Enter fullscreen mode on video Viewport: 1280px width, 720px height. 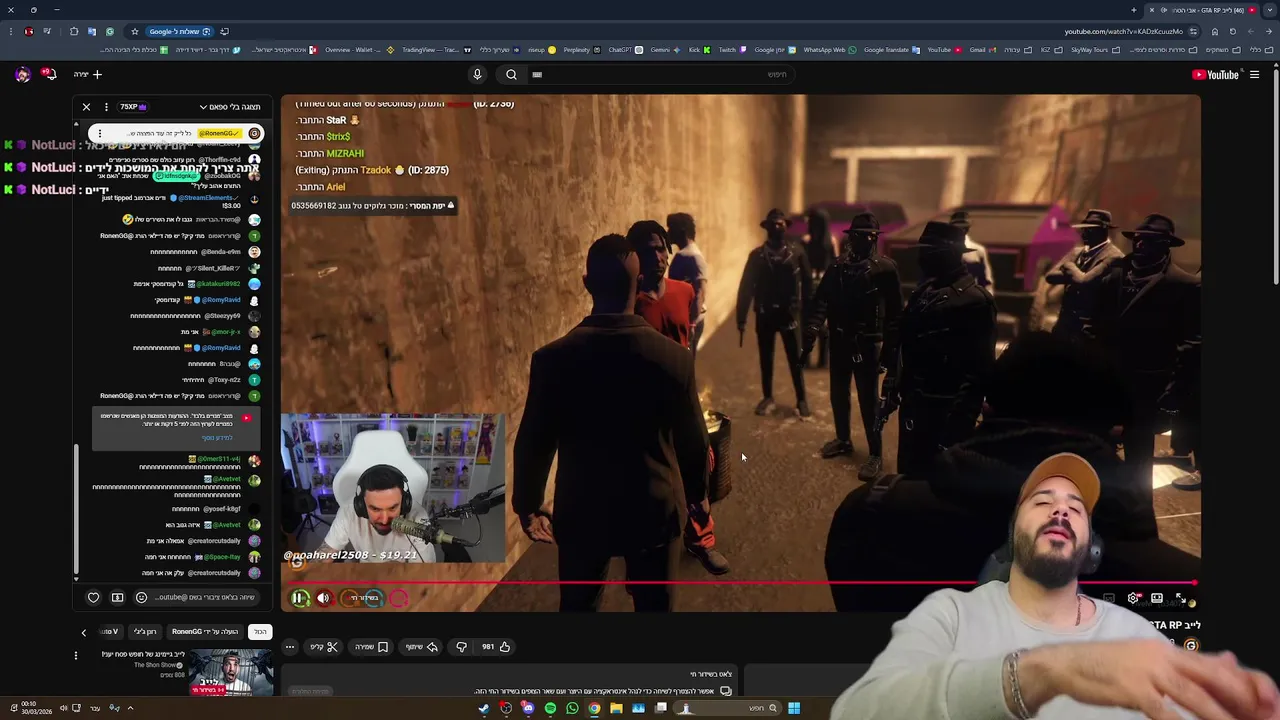click(x=1181, y=598)
